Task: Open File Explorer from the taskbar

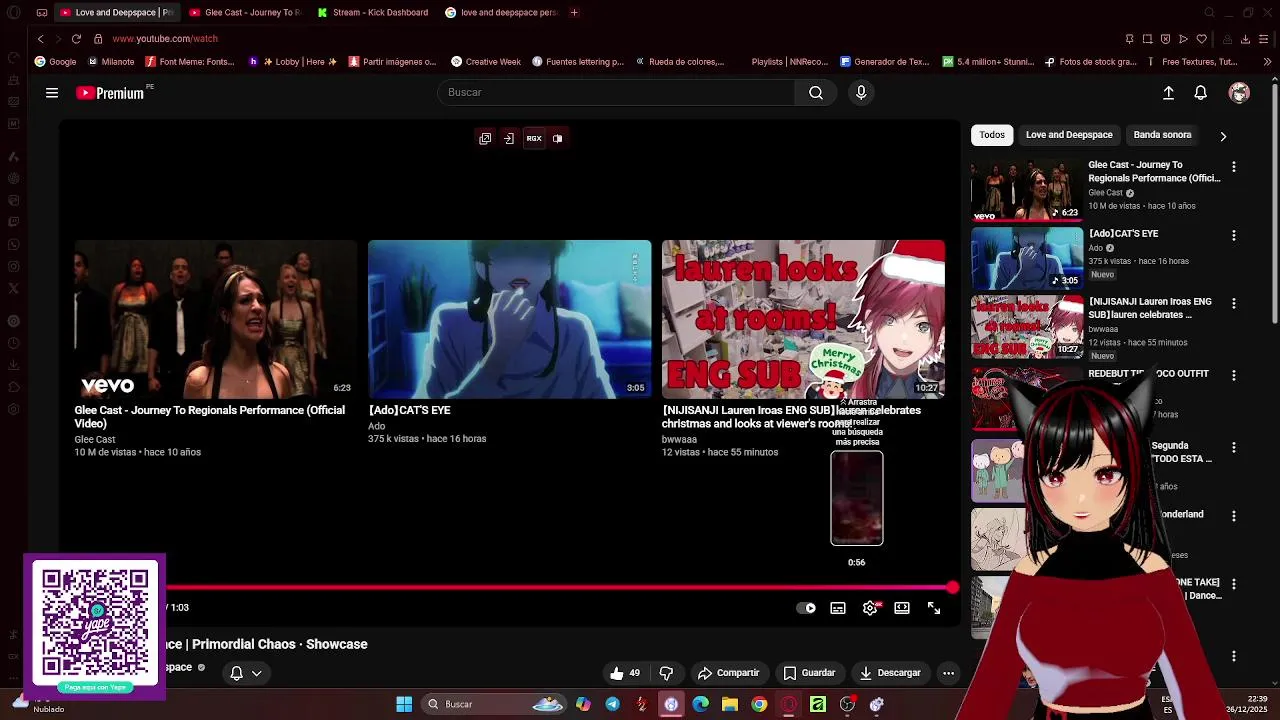Action: (730, 704)
